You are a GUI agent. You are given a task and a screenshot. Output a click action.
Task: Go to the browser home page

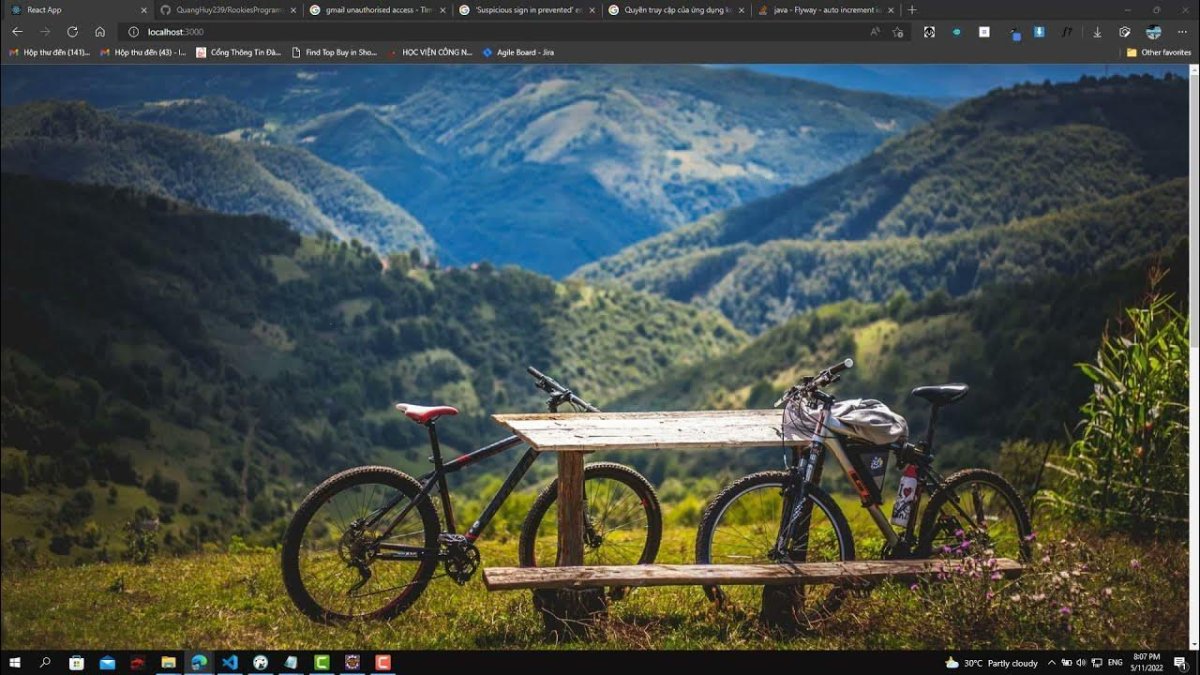tap(100, 32)
